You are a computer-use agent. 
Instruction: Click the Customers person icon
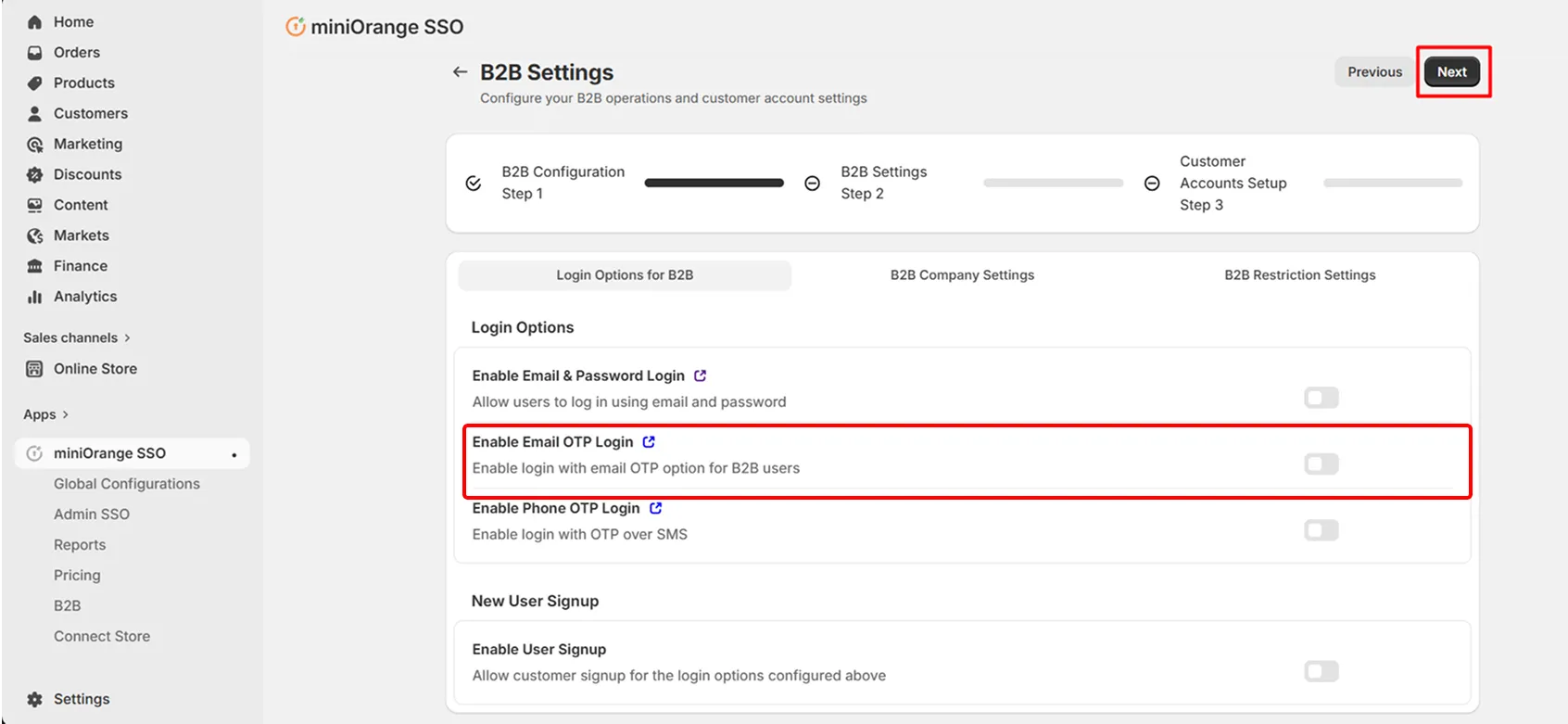pos(34,114)
